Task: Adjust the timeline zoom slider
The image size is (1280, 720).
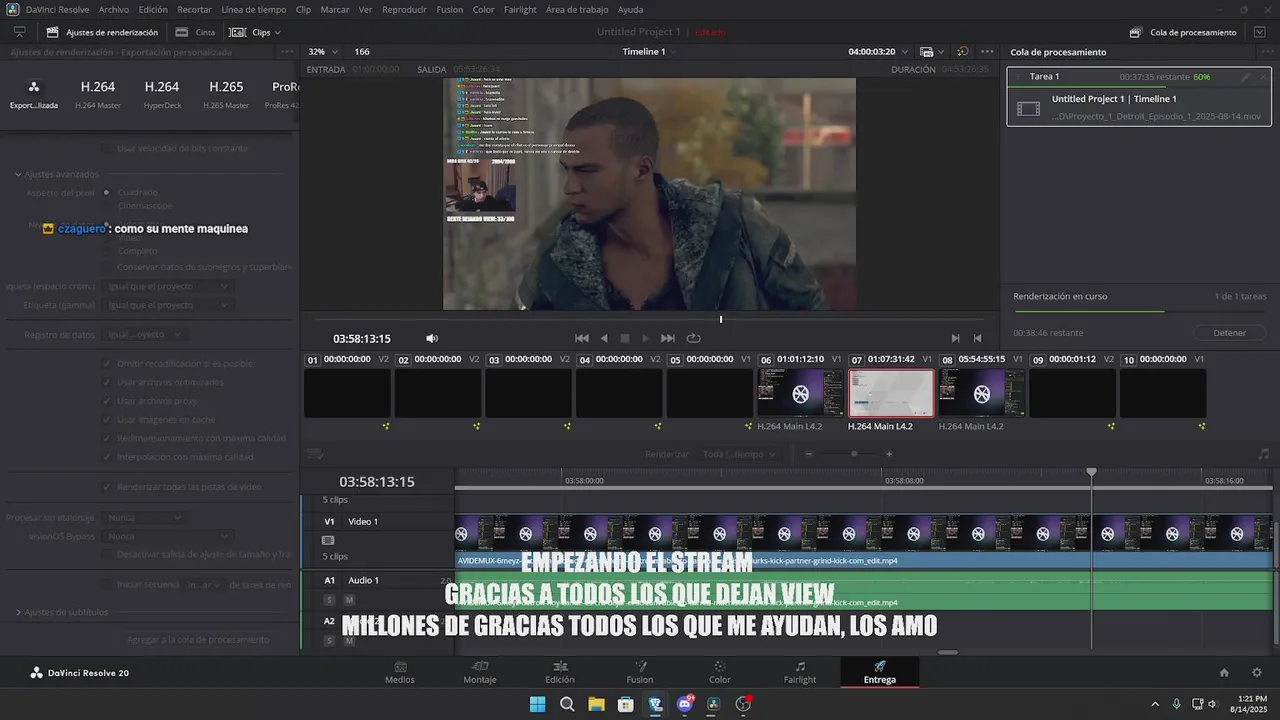Action: click(x=853, y=454)
